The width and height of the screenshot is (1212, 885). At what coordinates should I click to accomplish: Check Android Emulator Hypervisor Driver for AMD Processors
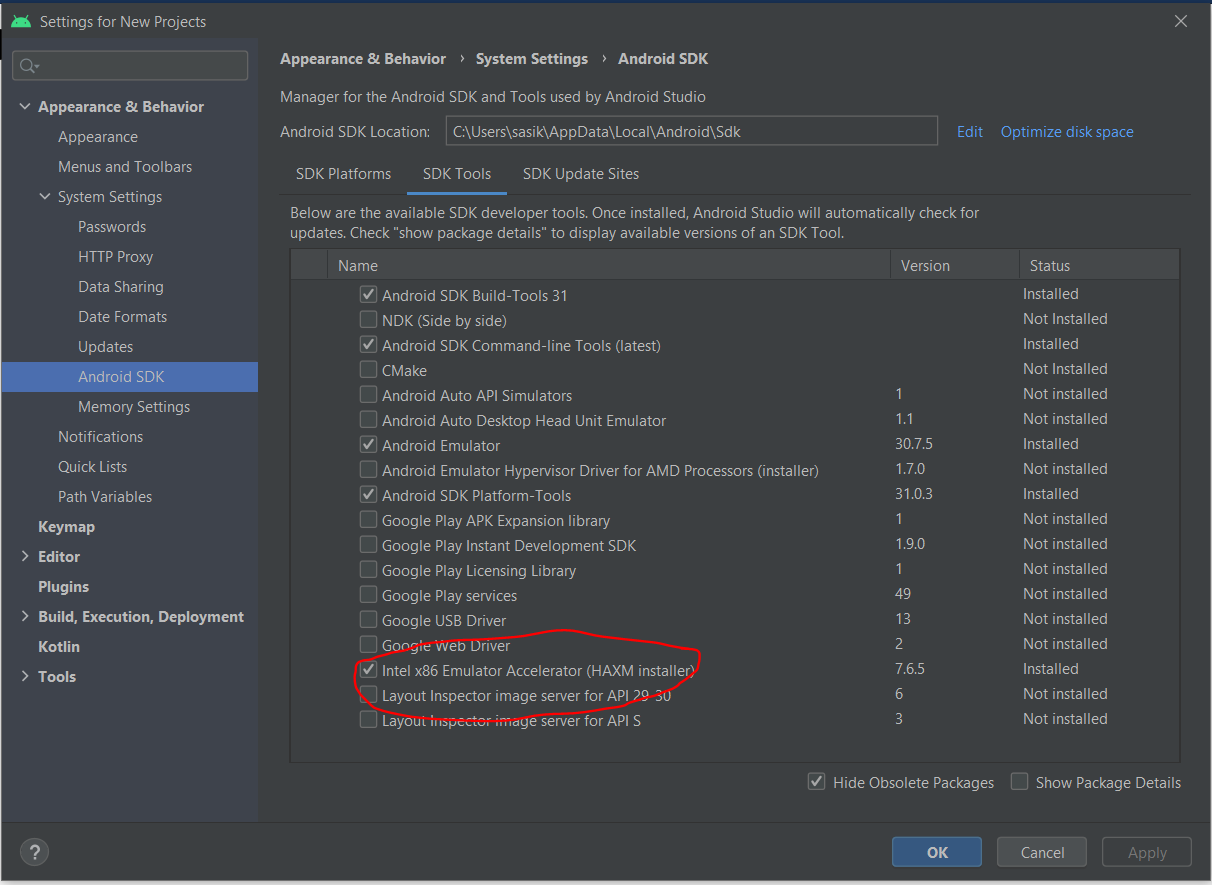(369, 470)
